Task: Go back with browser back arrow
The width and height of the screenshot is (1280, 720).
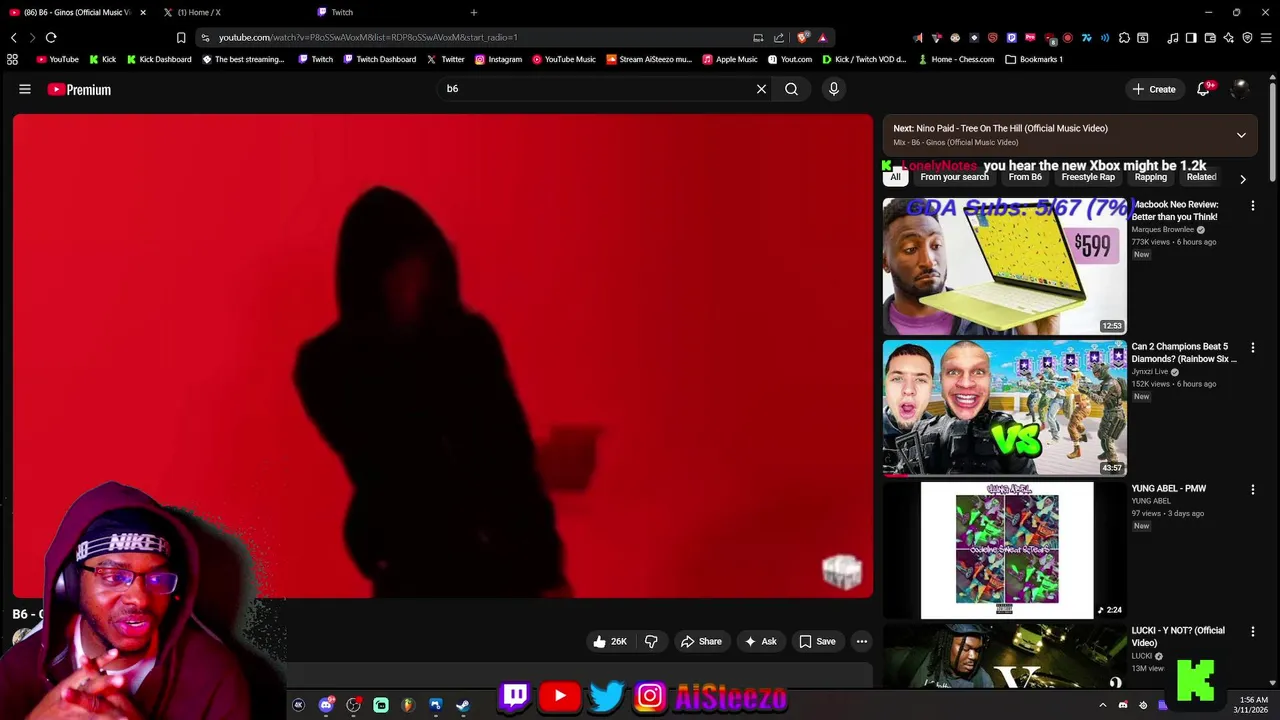Action: 14,37
